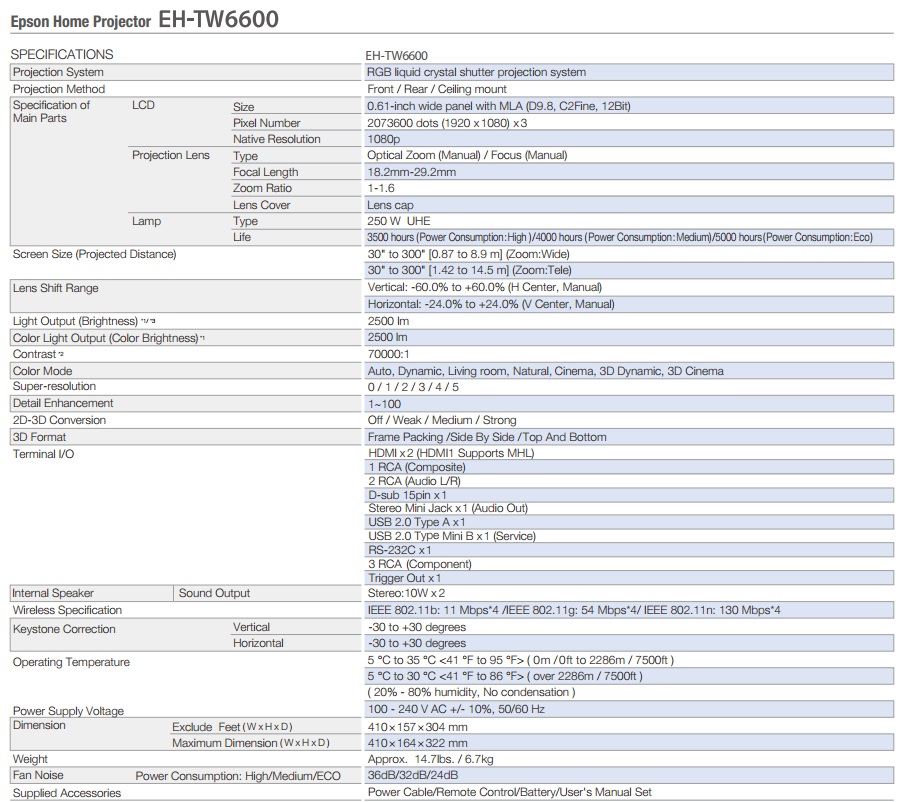
Task: Click the '2 RCA (Audio L/R)' terminal row
Action: click(414, 481)
